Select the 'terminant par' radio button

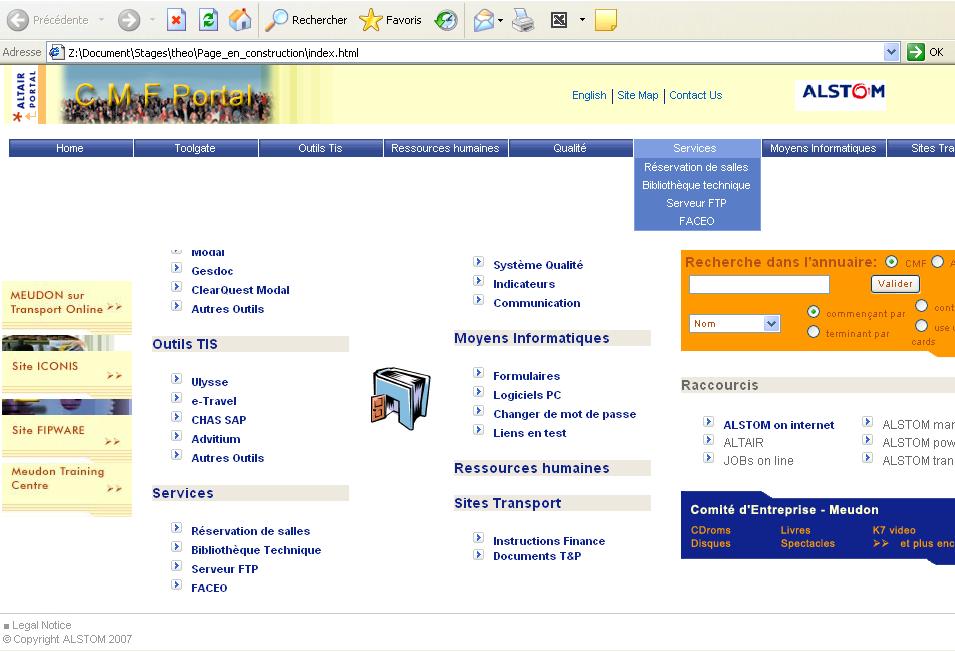point(813,332)
